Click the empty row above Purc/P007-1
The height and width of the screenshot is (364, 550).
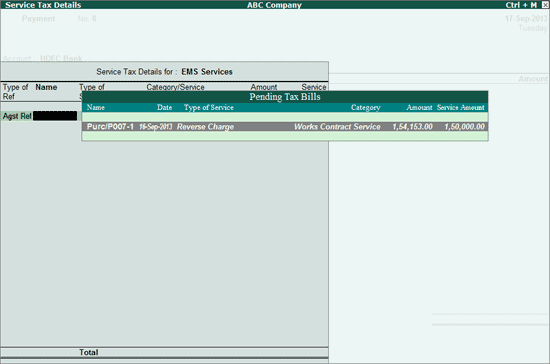click(285, 117)
